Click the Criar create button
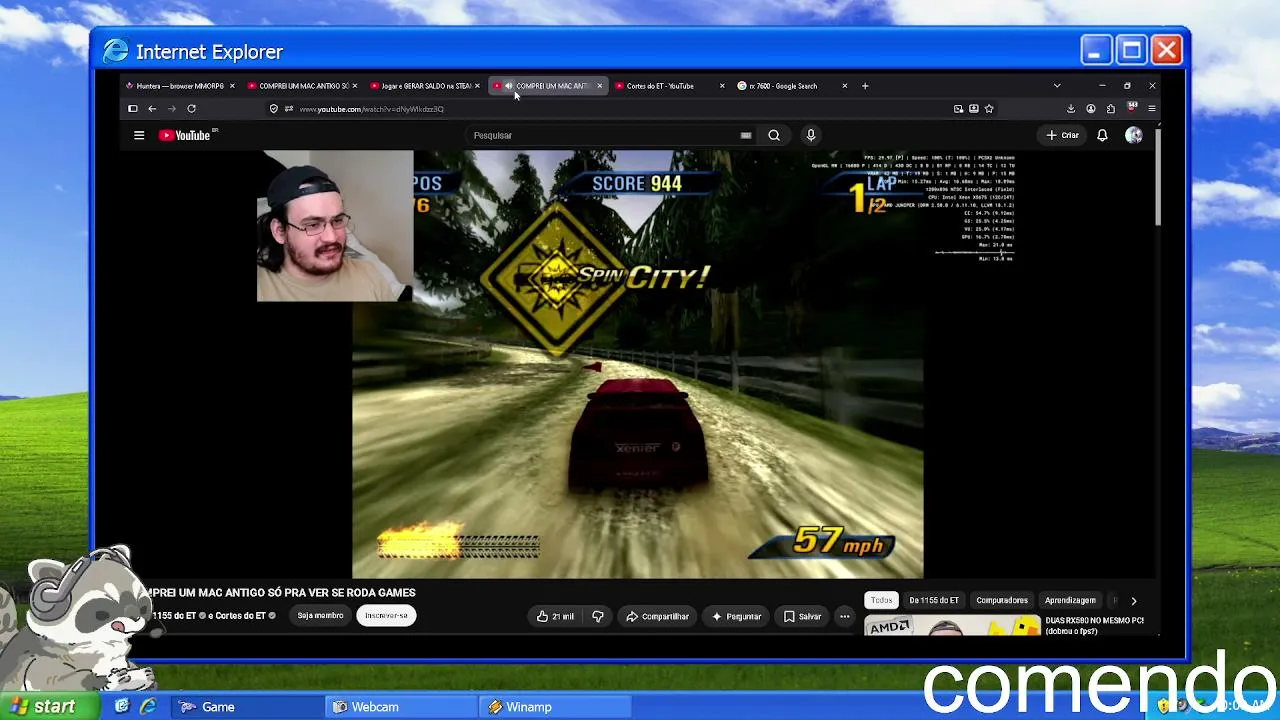1280x720 pixels. click(x=1063, y=135)
